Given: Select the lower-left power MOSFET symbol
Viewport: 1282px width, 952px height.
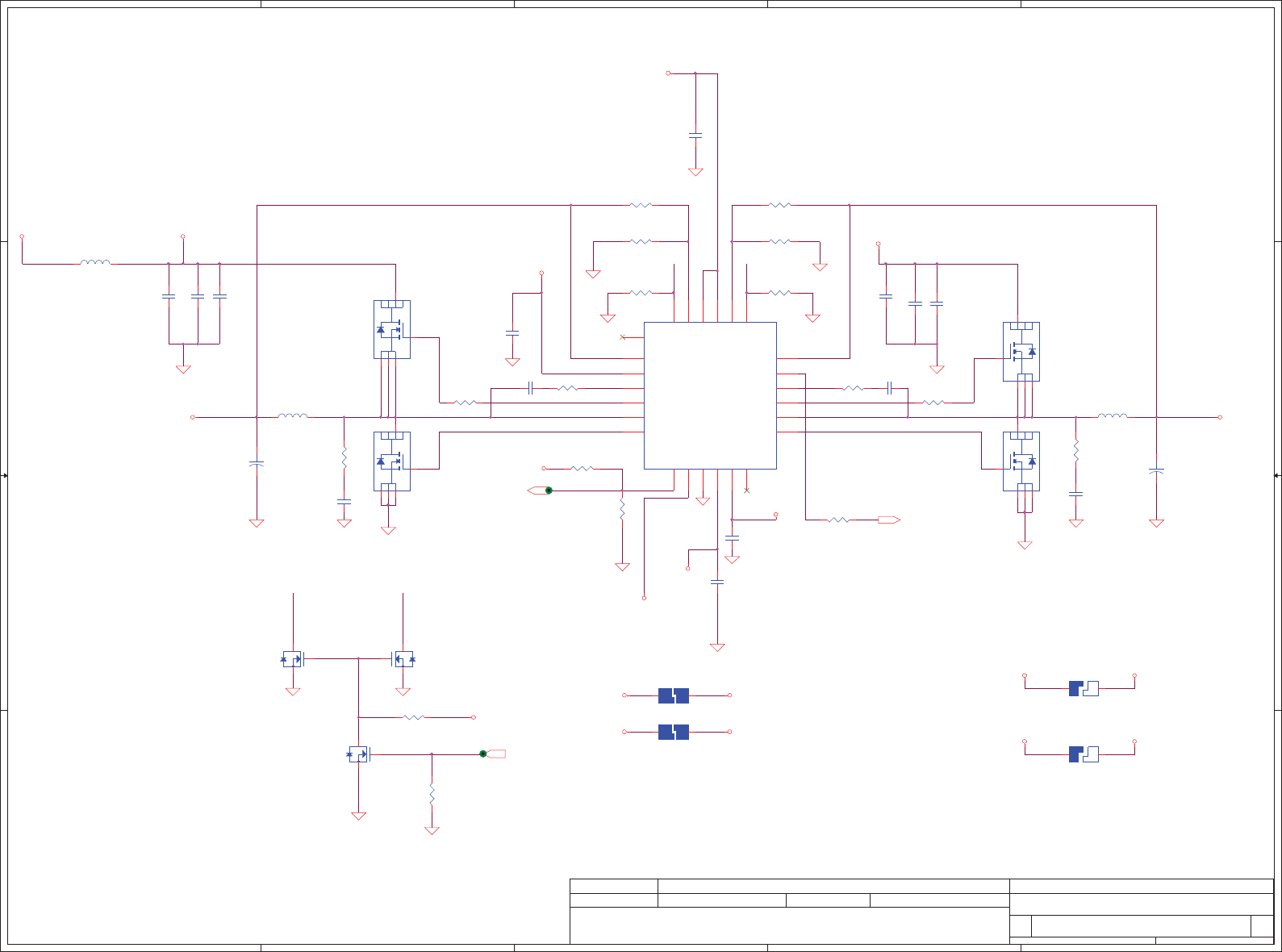Looking at the screenshot, I should (x=392, y=461).
